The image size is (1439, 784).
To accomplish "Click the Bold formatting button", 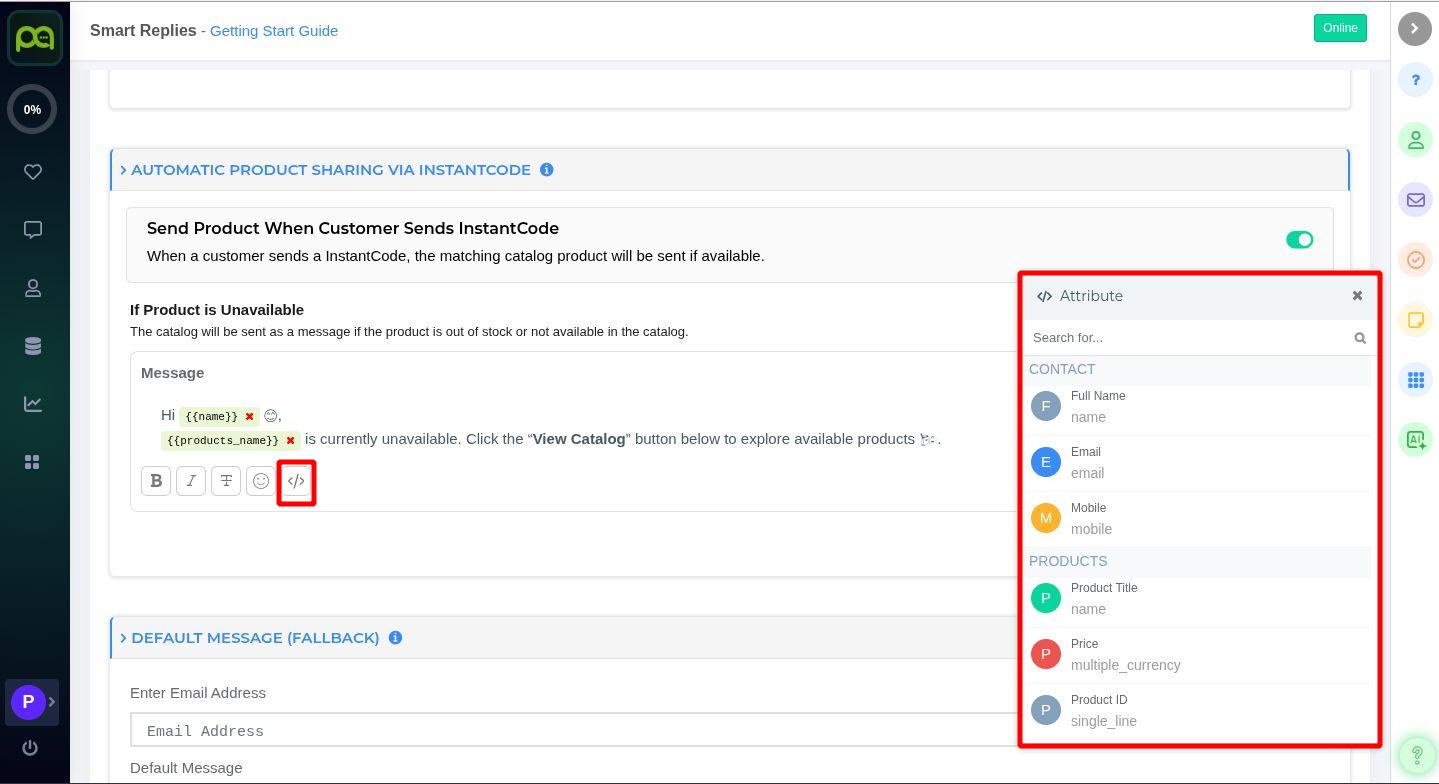I will (x=156, y=481).
